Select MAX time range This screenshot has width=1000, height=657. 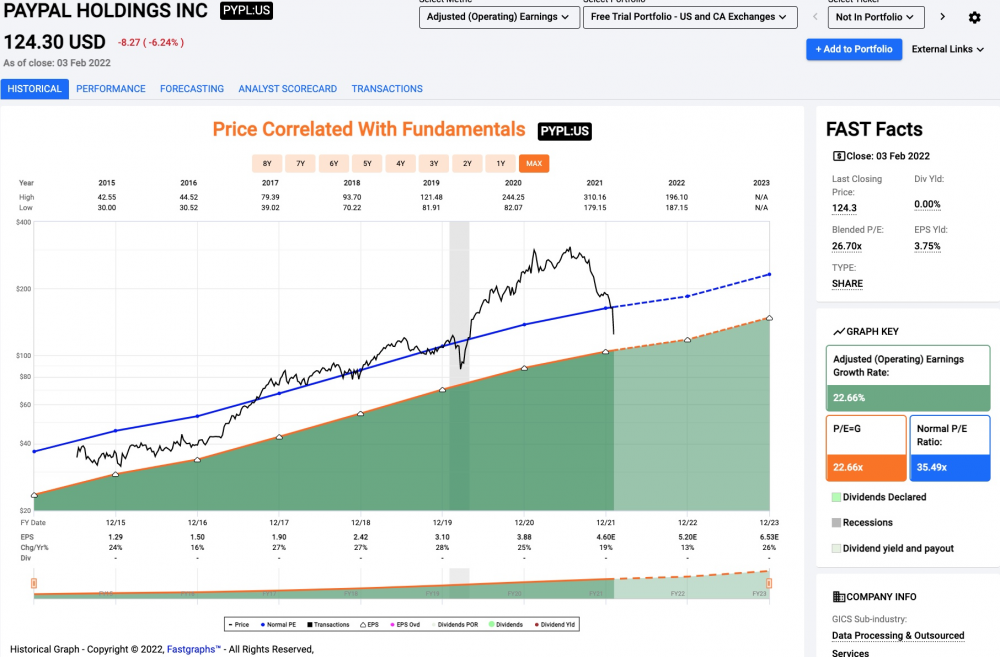(534, 163)
